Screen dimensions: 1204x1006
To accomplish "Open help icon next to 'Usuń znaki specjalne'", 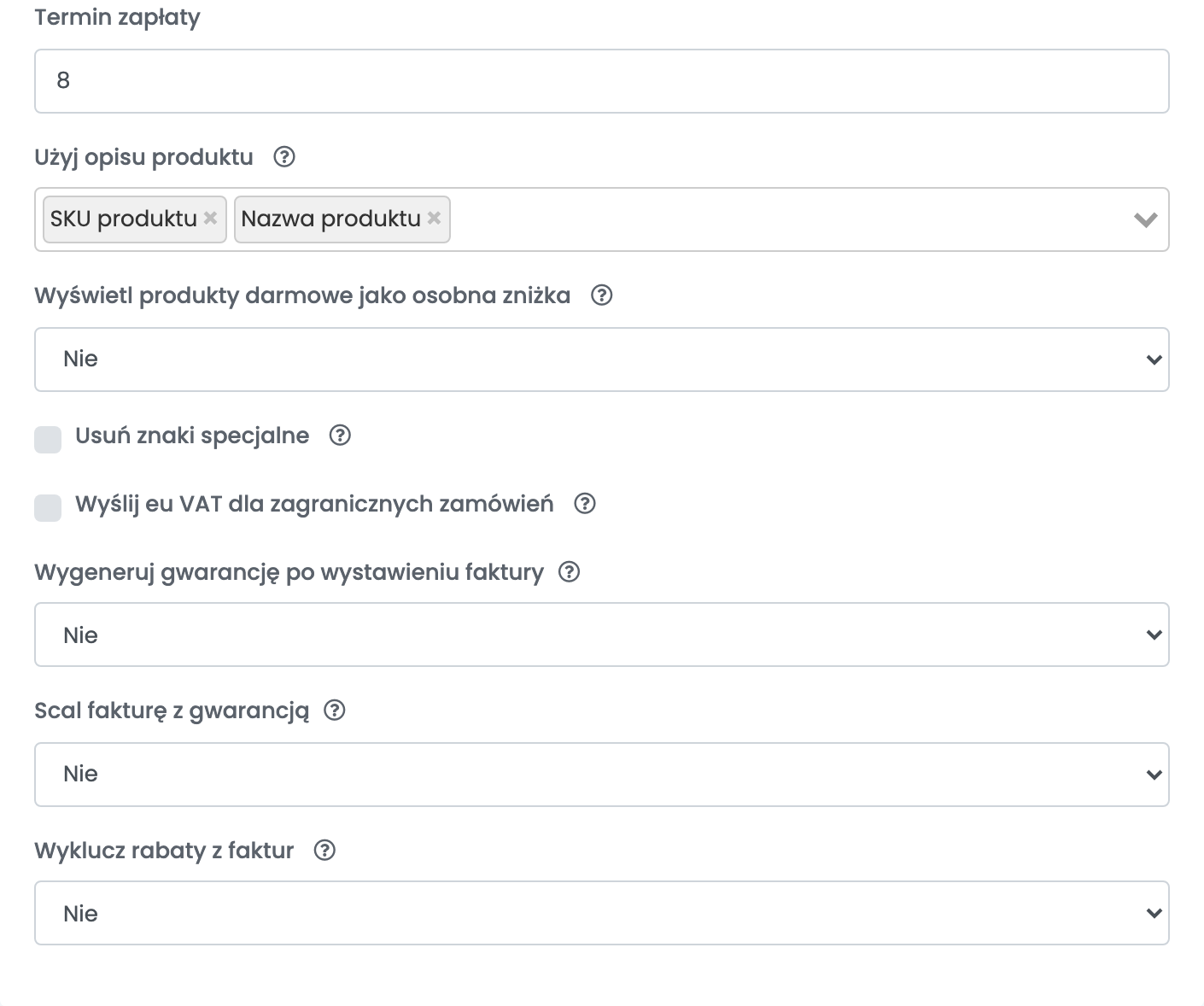I will coord(341,436).
